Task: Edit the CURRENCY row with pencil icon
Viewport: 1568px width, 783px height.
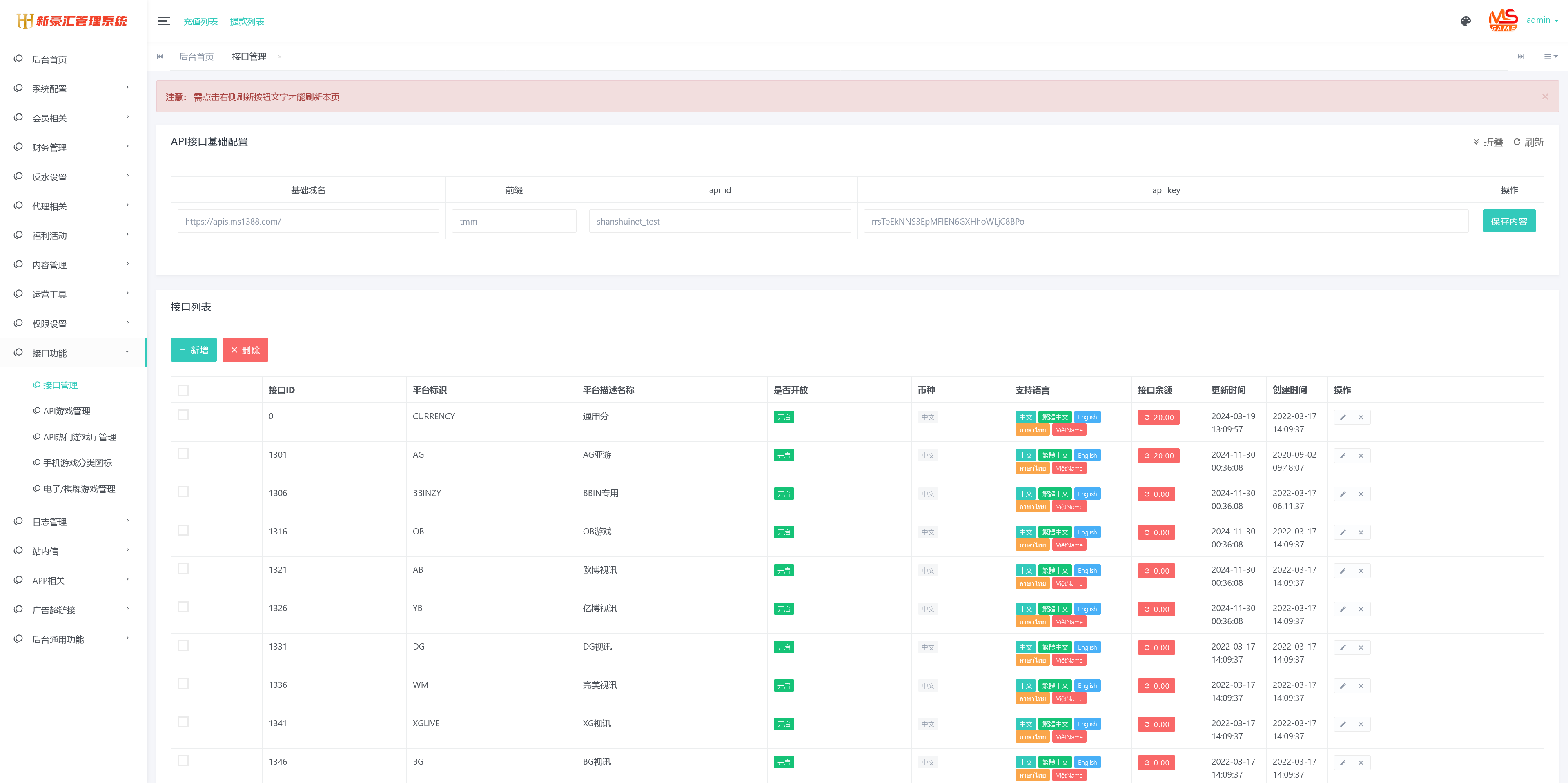Action: pyautogui.click(x=1343, y=417)
